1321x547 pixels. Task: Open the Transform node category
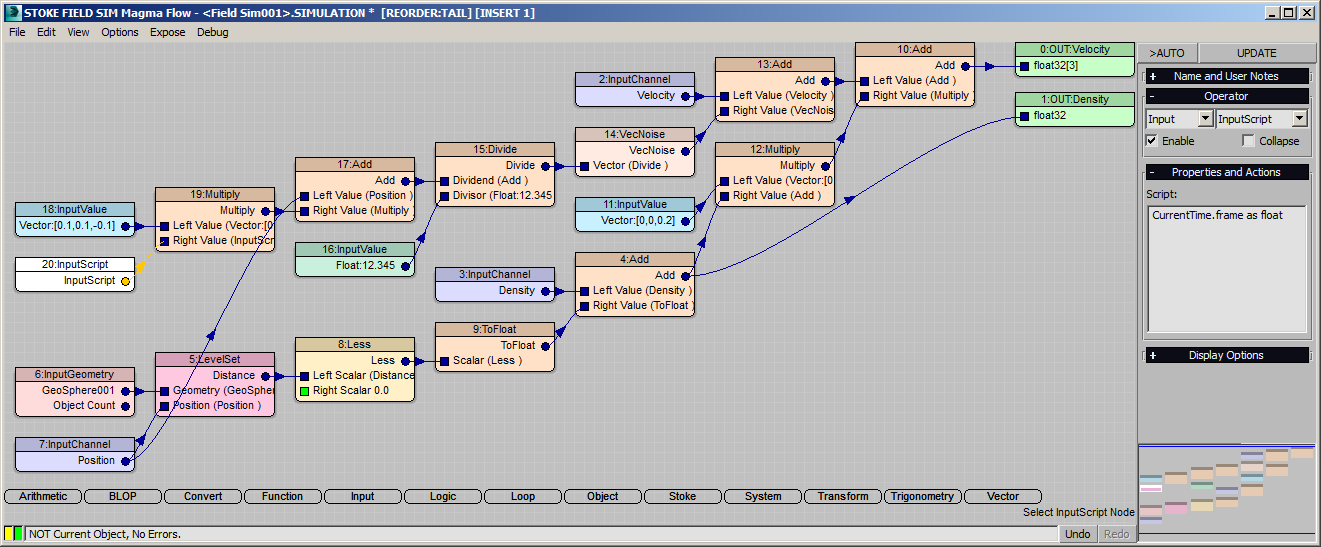tap(843, 496)
